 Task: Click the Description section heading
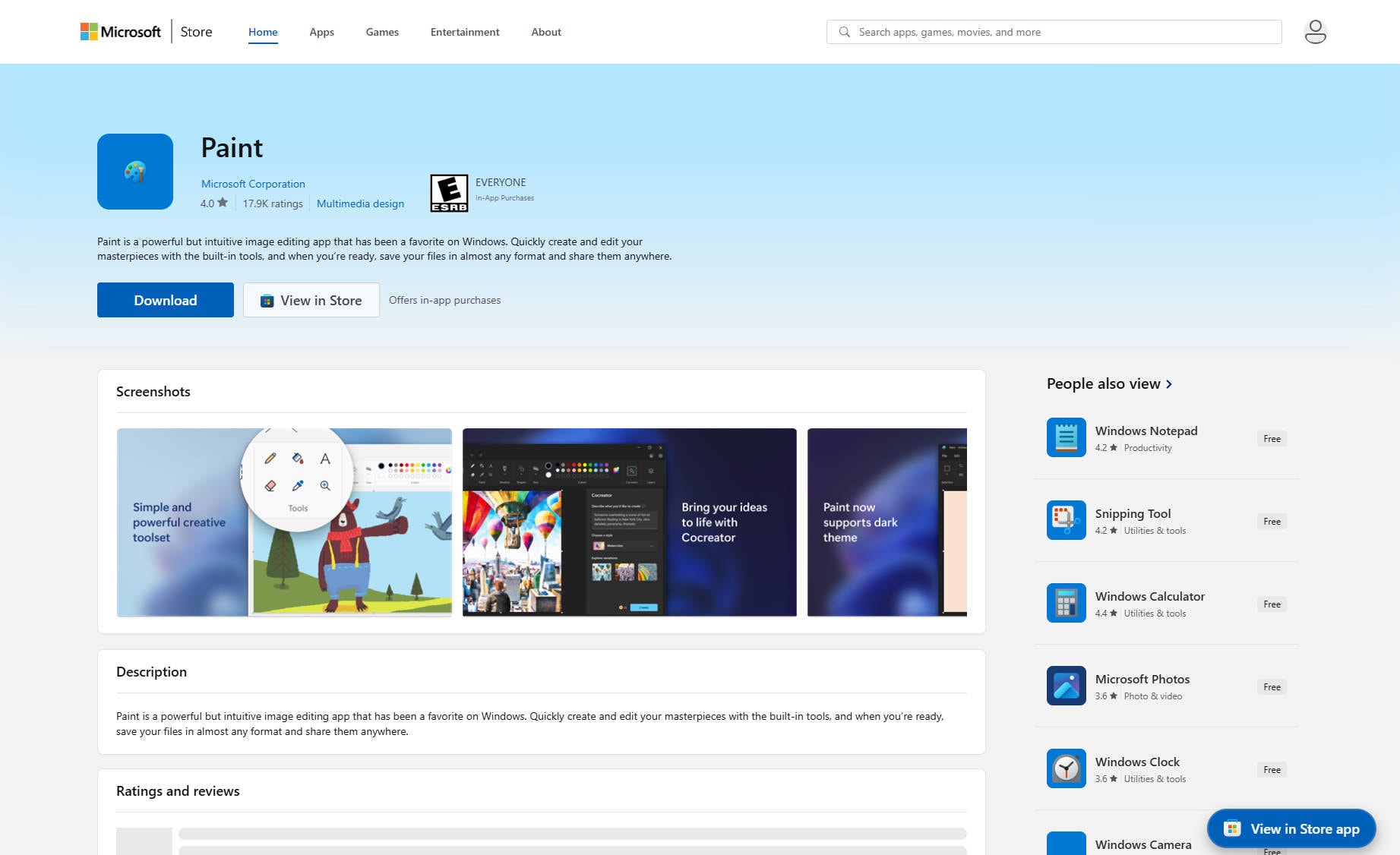coord(151,672)
